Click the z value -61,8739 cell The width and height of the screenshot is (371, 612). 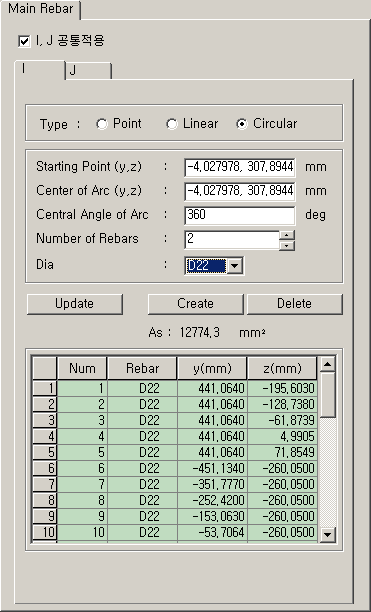click(x=282, y=420)
